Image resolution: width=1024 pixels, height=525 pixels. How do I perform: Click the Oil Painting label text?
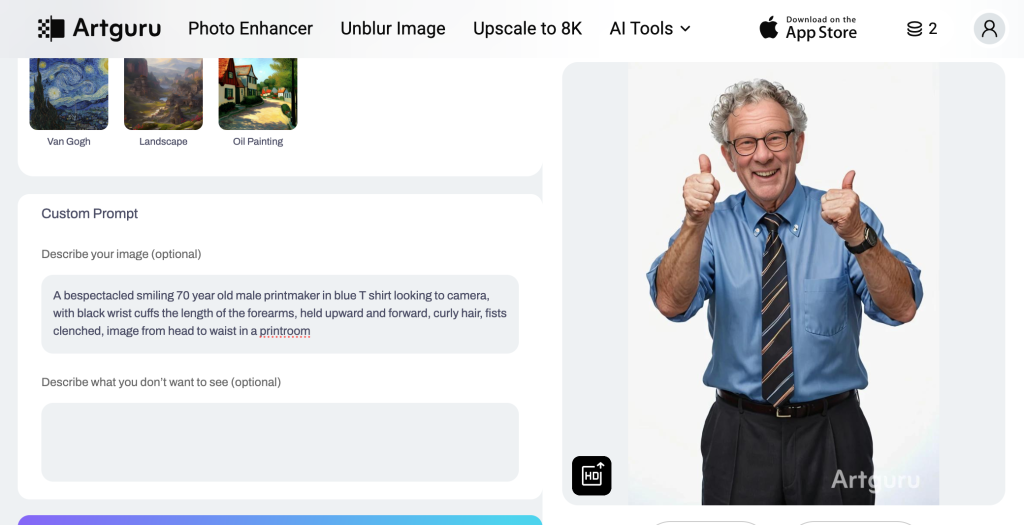click(x=258, y=142)
